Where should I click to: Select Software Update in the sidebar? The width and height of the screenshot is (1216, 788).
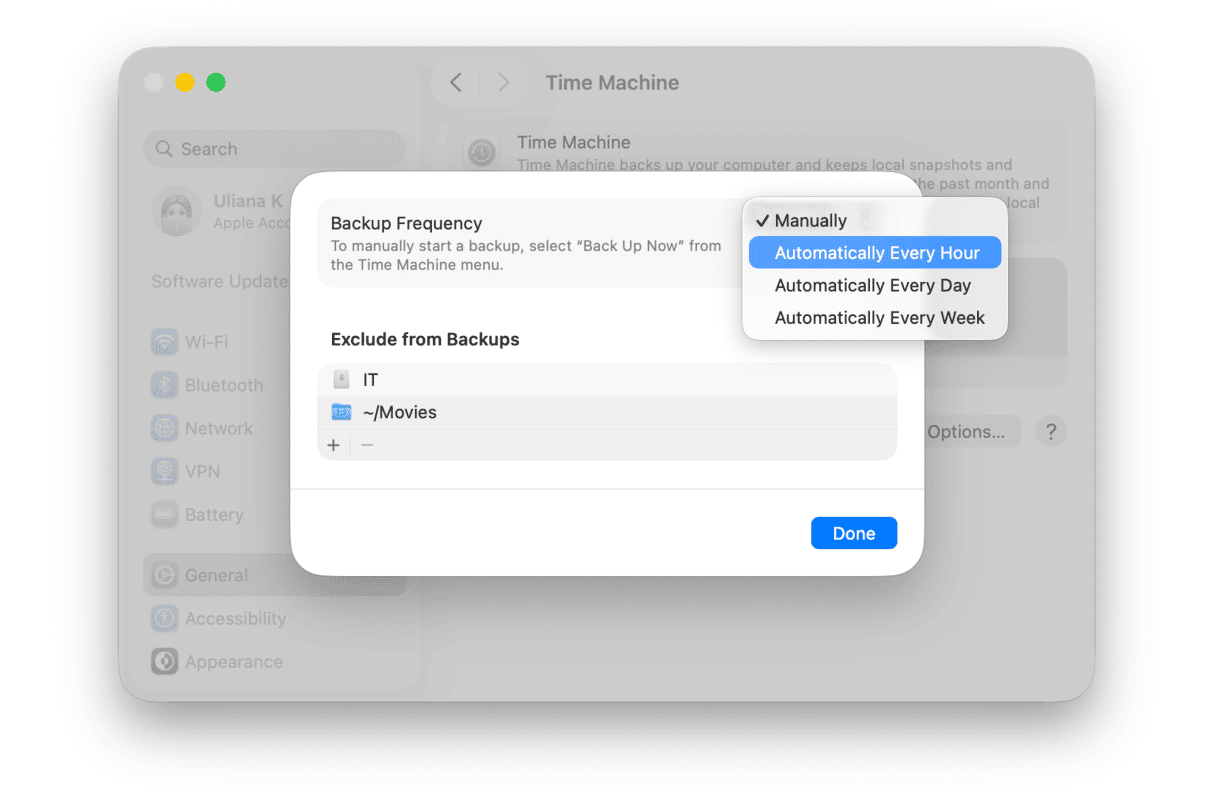click(218, 281)
